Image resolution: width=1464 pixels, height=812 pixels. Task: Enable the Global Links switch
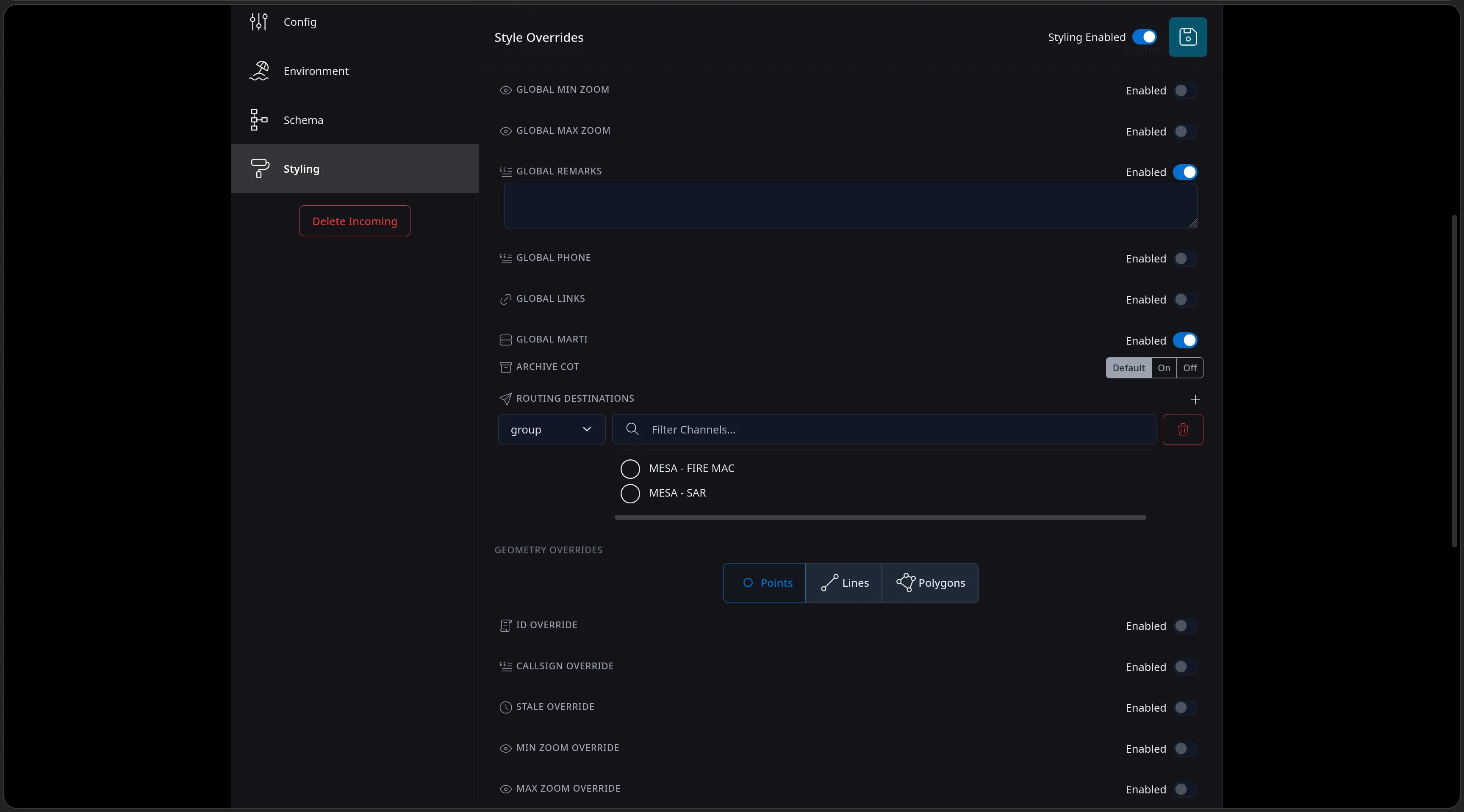coord(1185,299)
